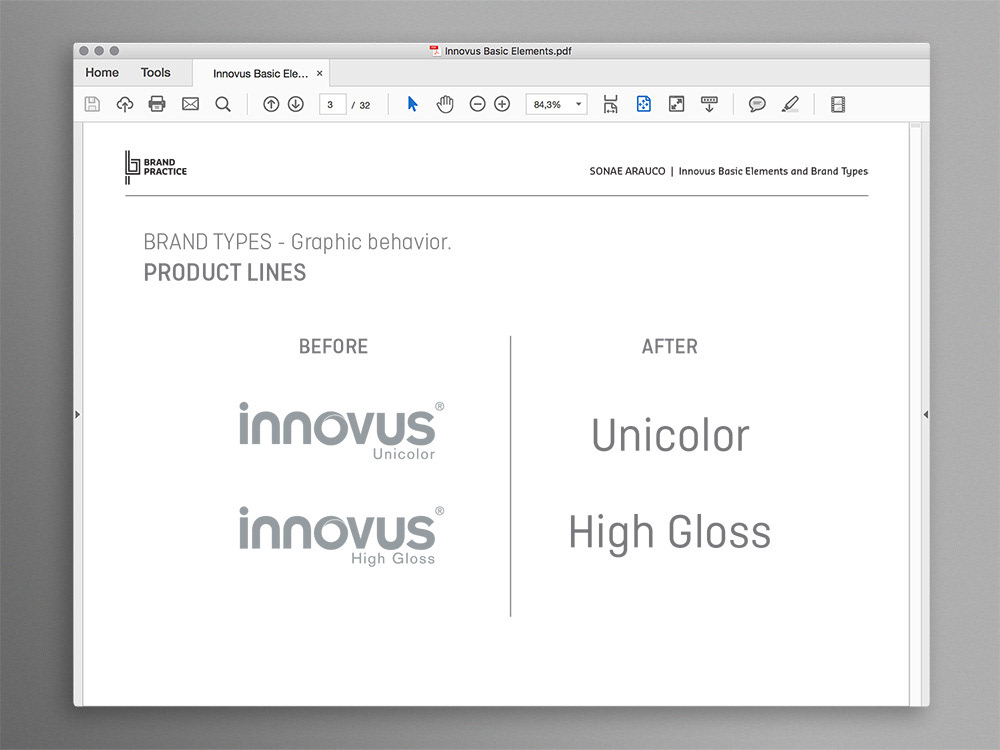Click the upload to cloud icon
Viewport: 1000px width, 750px height.
click(x=125, y=104)
